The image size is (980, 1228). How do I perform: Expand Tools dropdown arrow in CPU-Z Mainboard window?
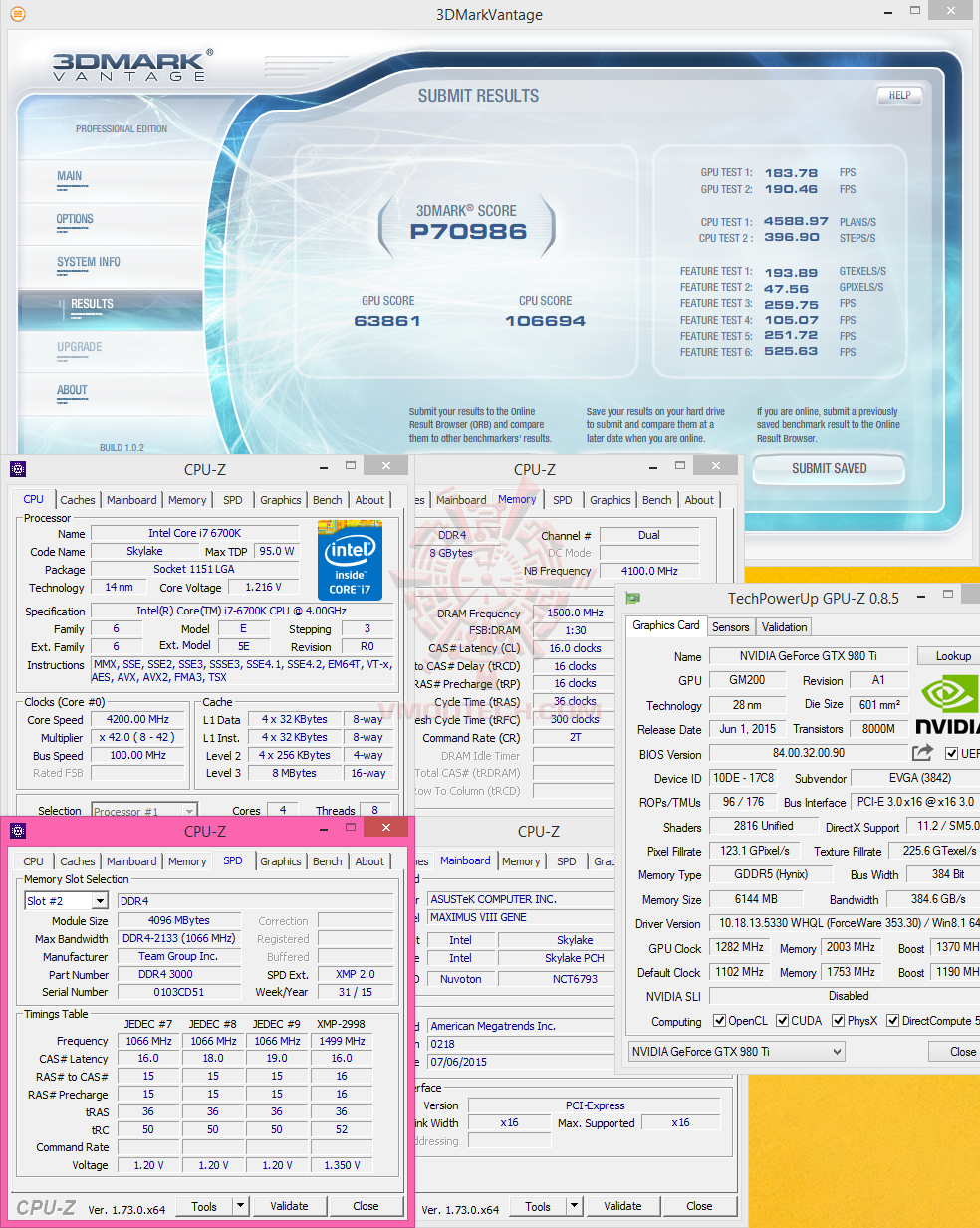[574, 1206]
